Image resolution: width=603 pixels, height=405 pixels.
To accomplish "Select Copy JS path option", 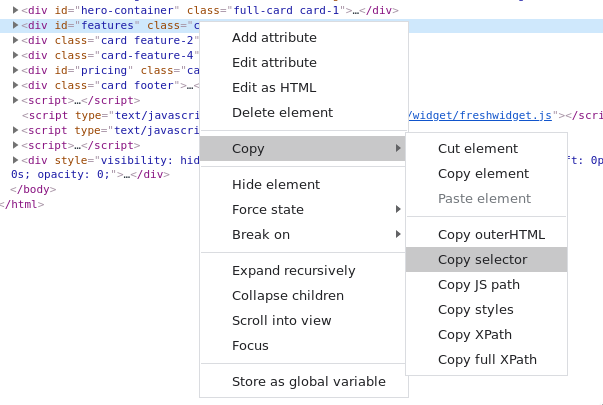I will point(478,284).
